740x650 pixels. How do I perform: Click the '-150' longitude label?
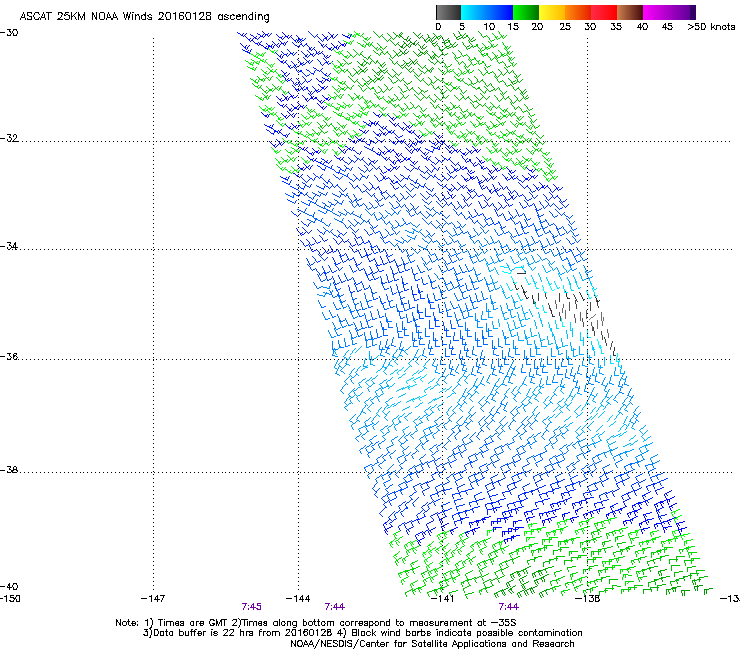[x=10, y=599]
